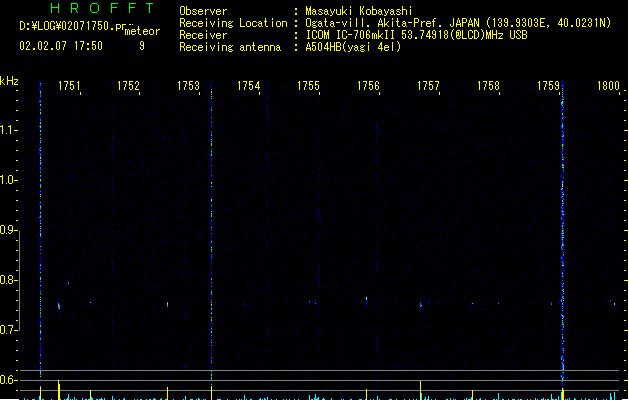Image resolution: width=629 pixels, height=400 pixels.
Task: Click the 0.7 kHz axis label
Action: point(8,330)
